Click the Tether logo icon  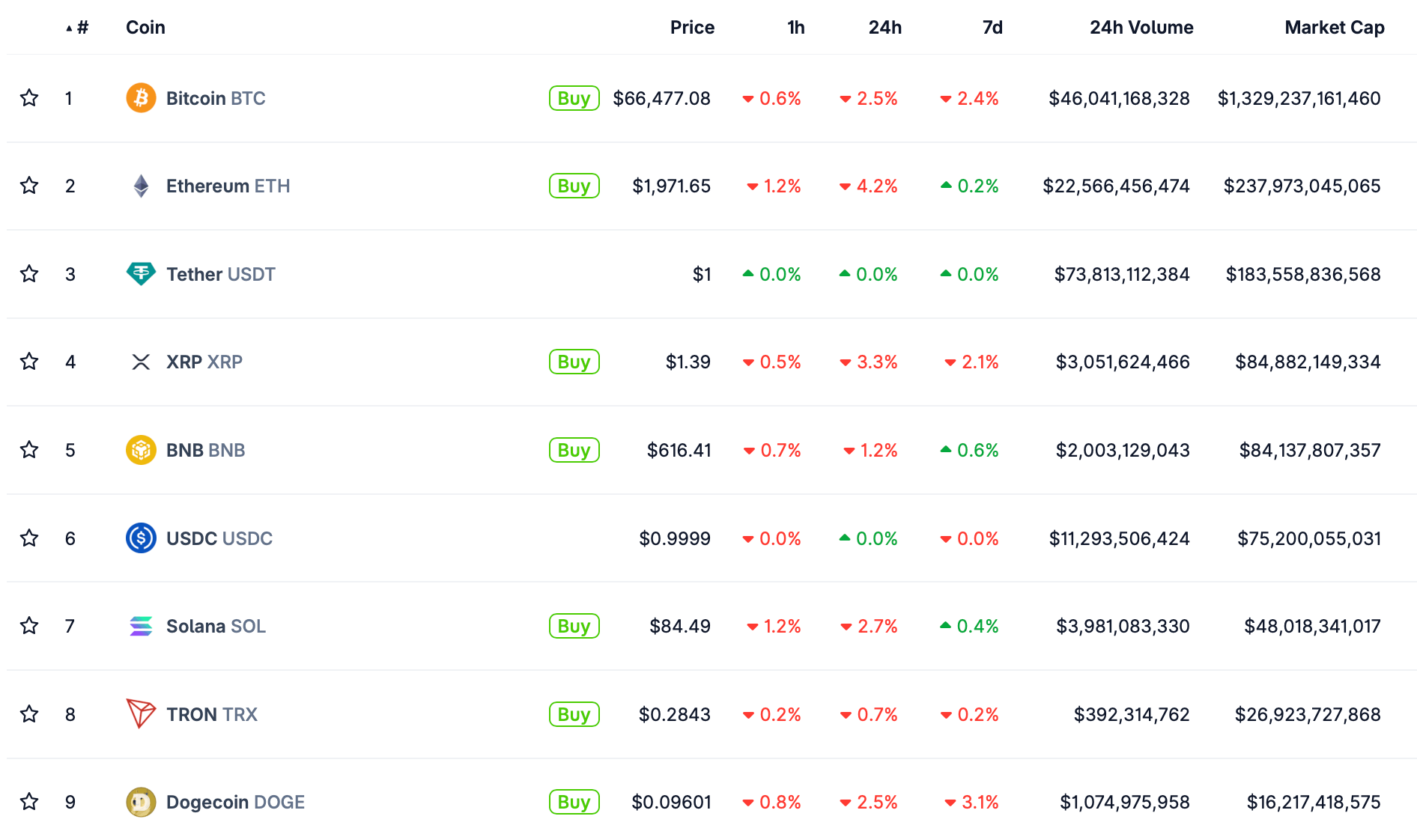point(141,274)
